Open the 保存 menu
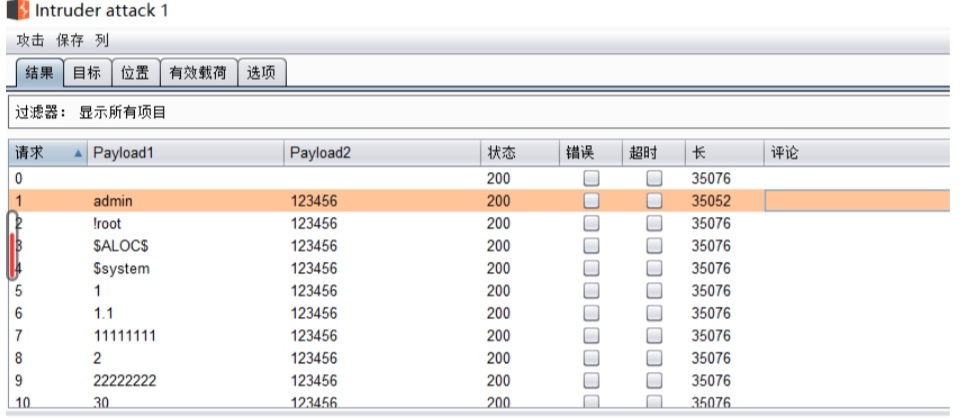 point(70,41)
